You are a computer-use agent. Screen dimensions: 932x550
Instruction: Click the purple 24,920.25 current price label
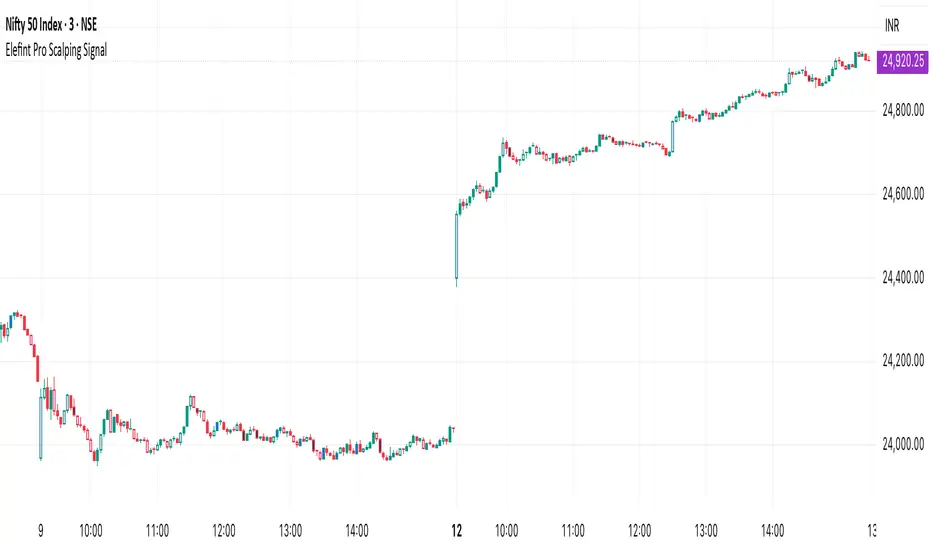pos(902,60)
